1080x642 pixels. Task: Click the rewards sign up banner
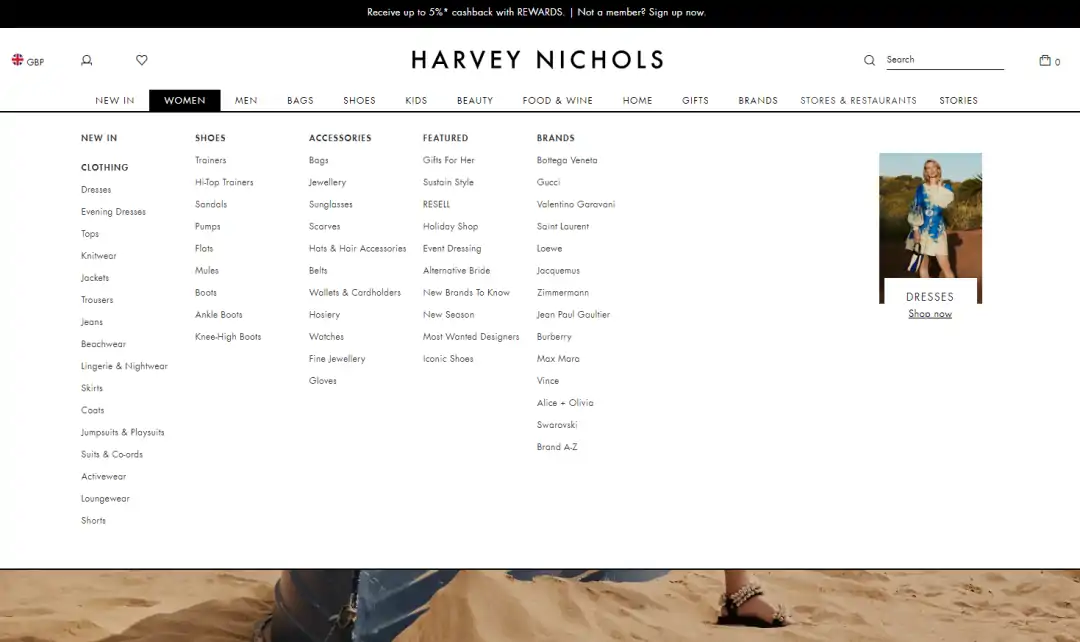click(537, 12)
